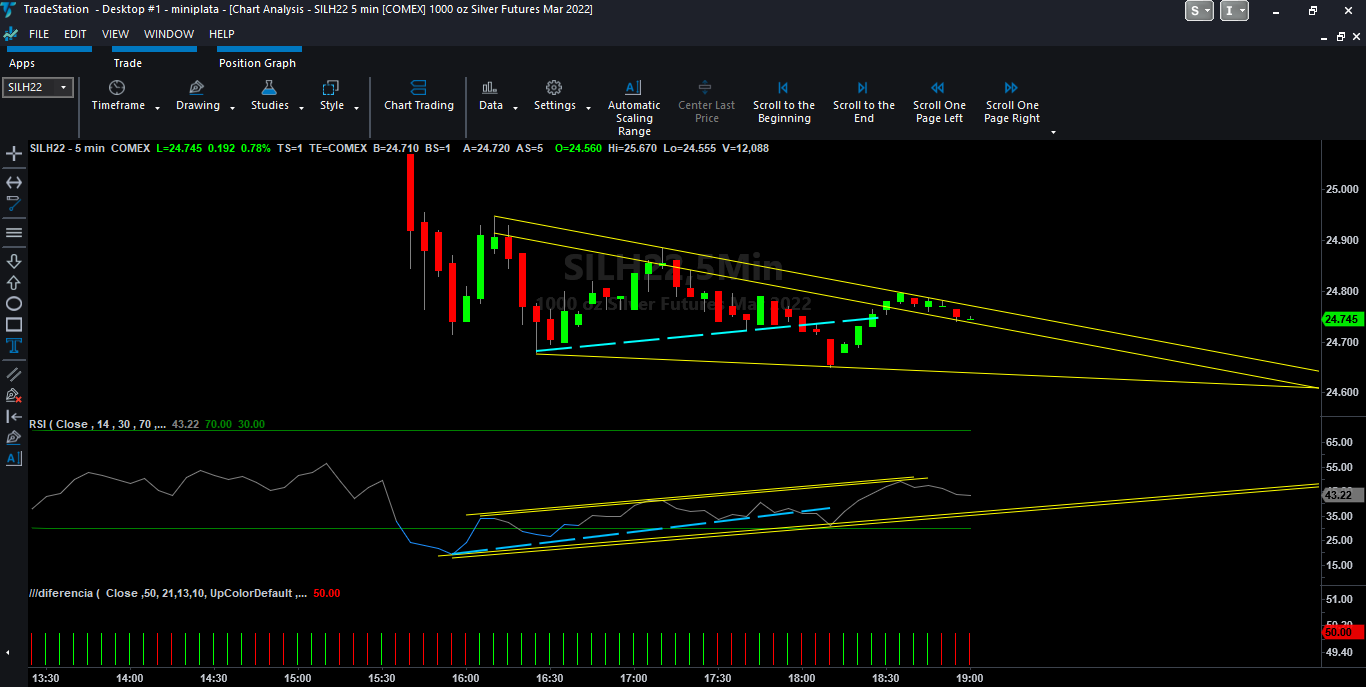Open the FILE menu
The image size is (1366, 687).
click(x=39, y=34)
